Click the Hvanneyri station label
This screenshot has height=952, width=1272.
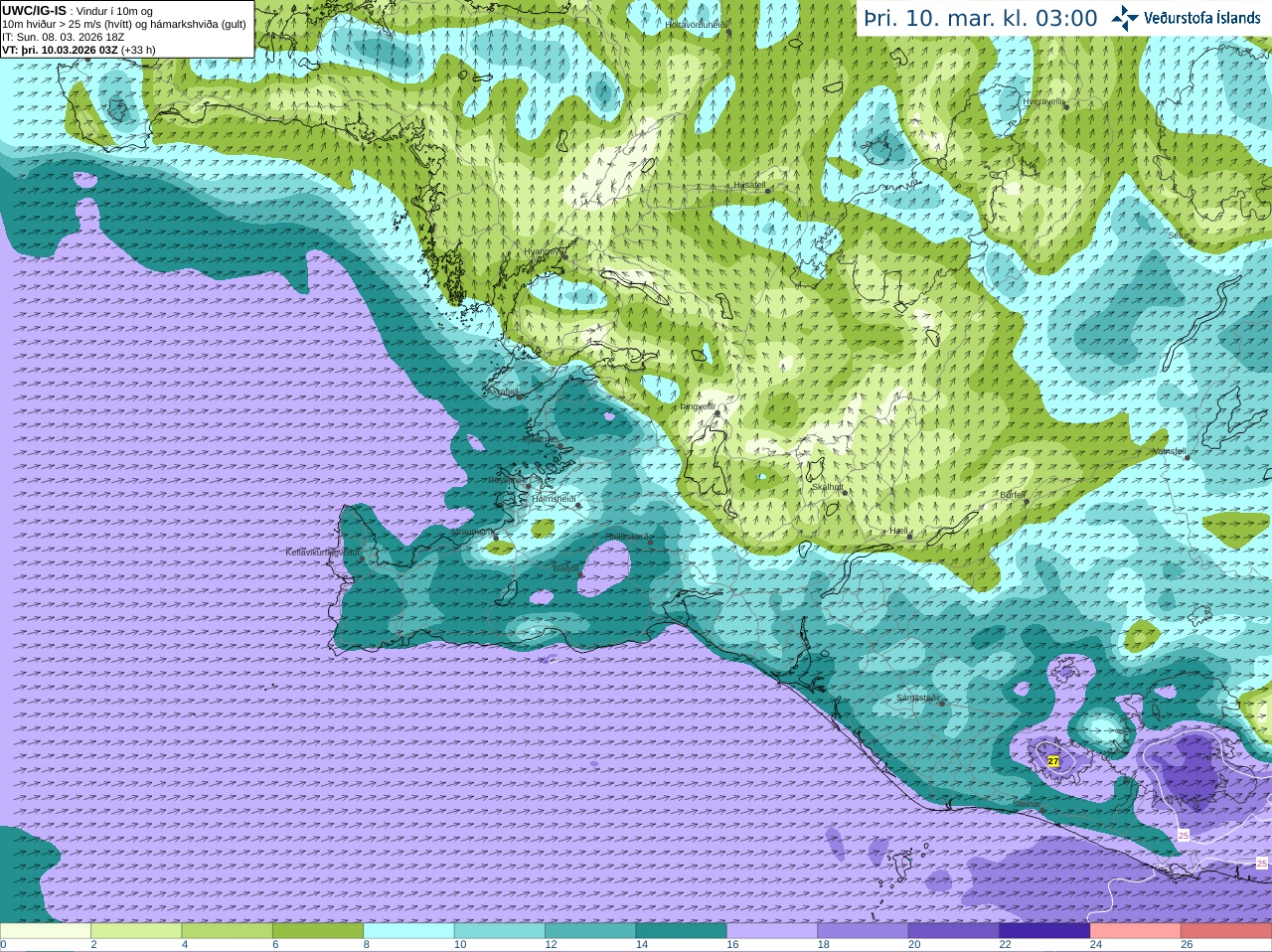[x=543, y=251]
